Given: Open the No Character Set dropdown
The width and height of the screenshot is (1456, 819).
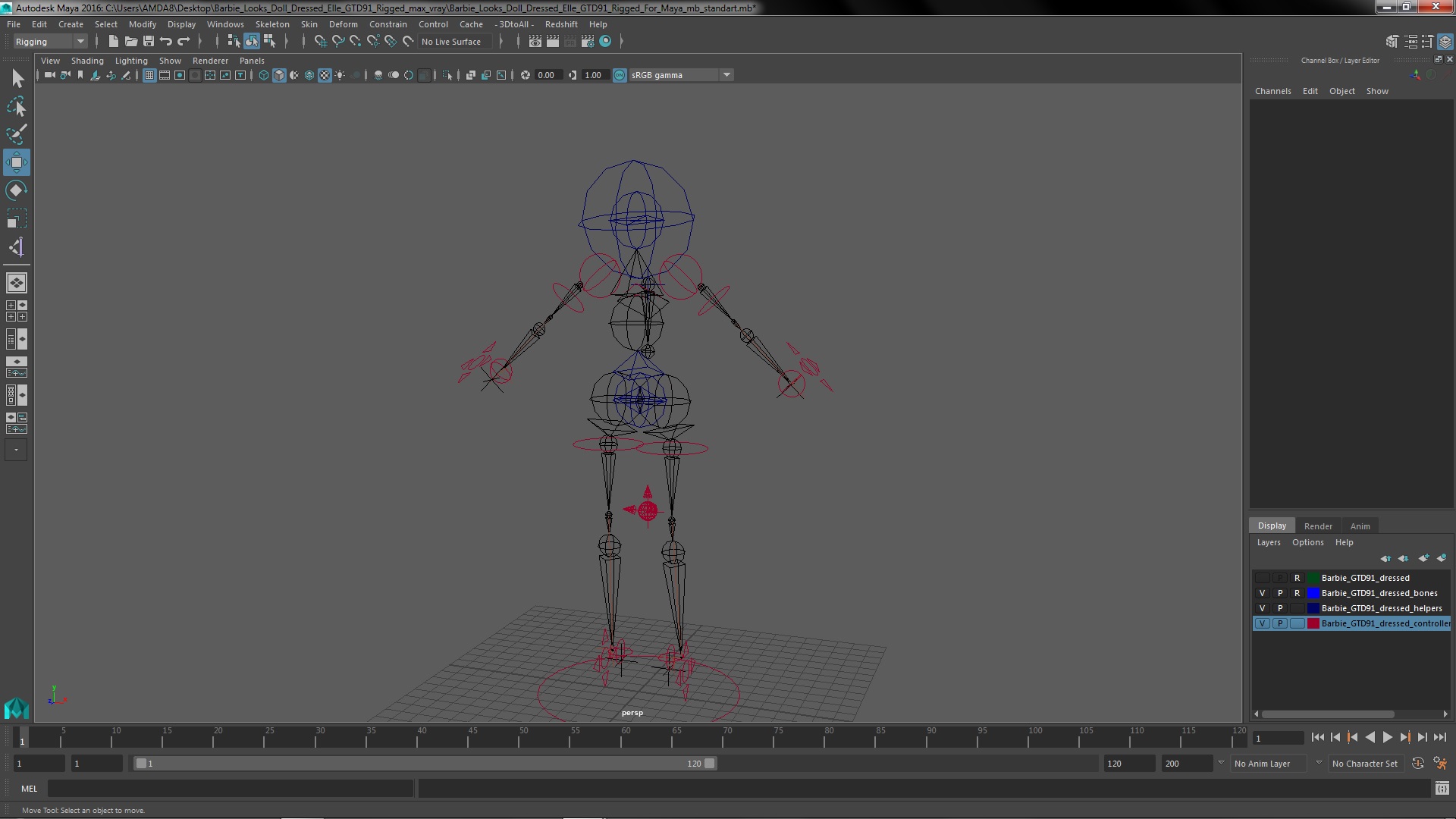Looking at the screenshot, I should (1365, 764).
